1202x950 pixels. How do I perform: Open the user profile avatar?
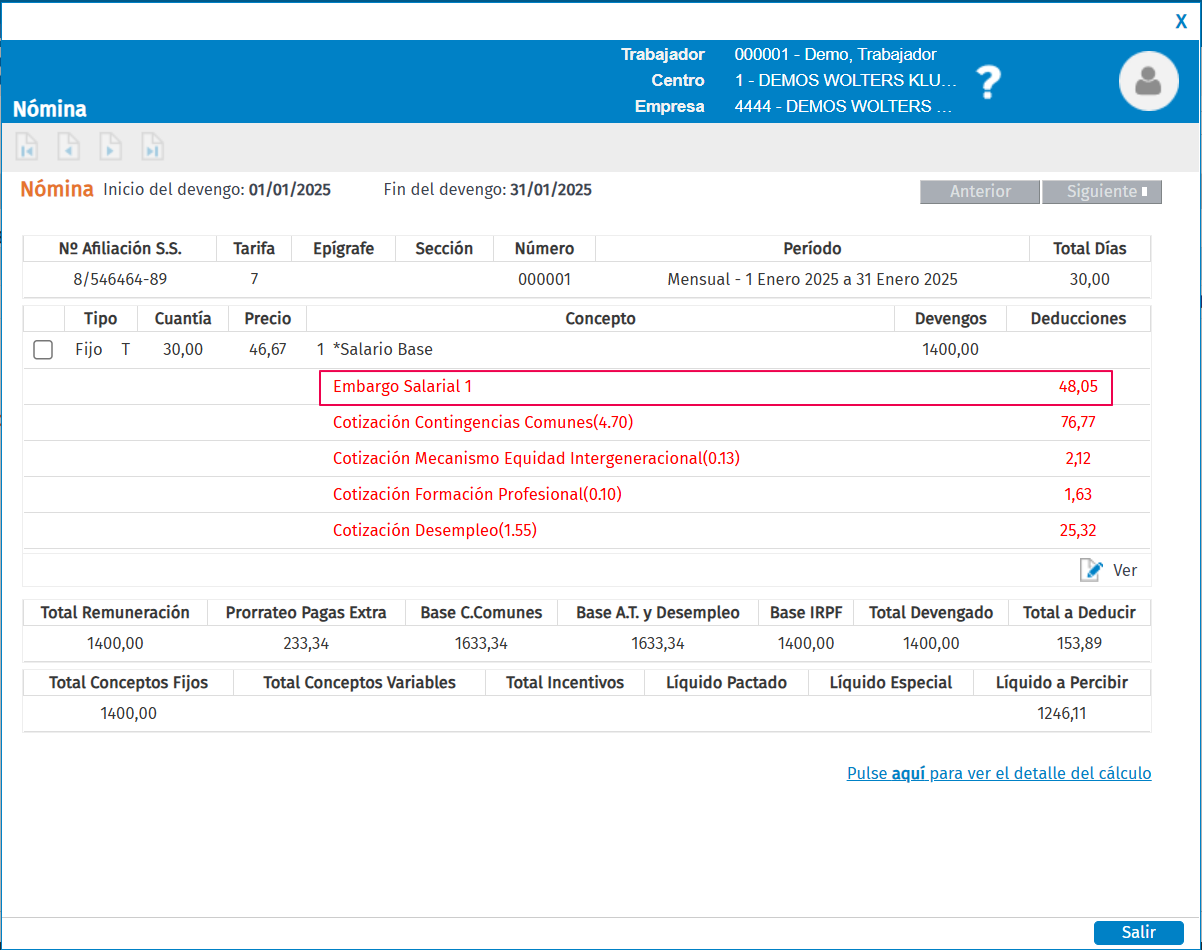[1149, 81]
